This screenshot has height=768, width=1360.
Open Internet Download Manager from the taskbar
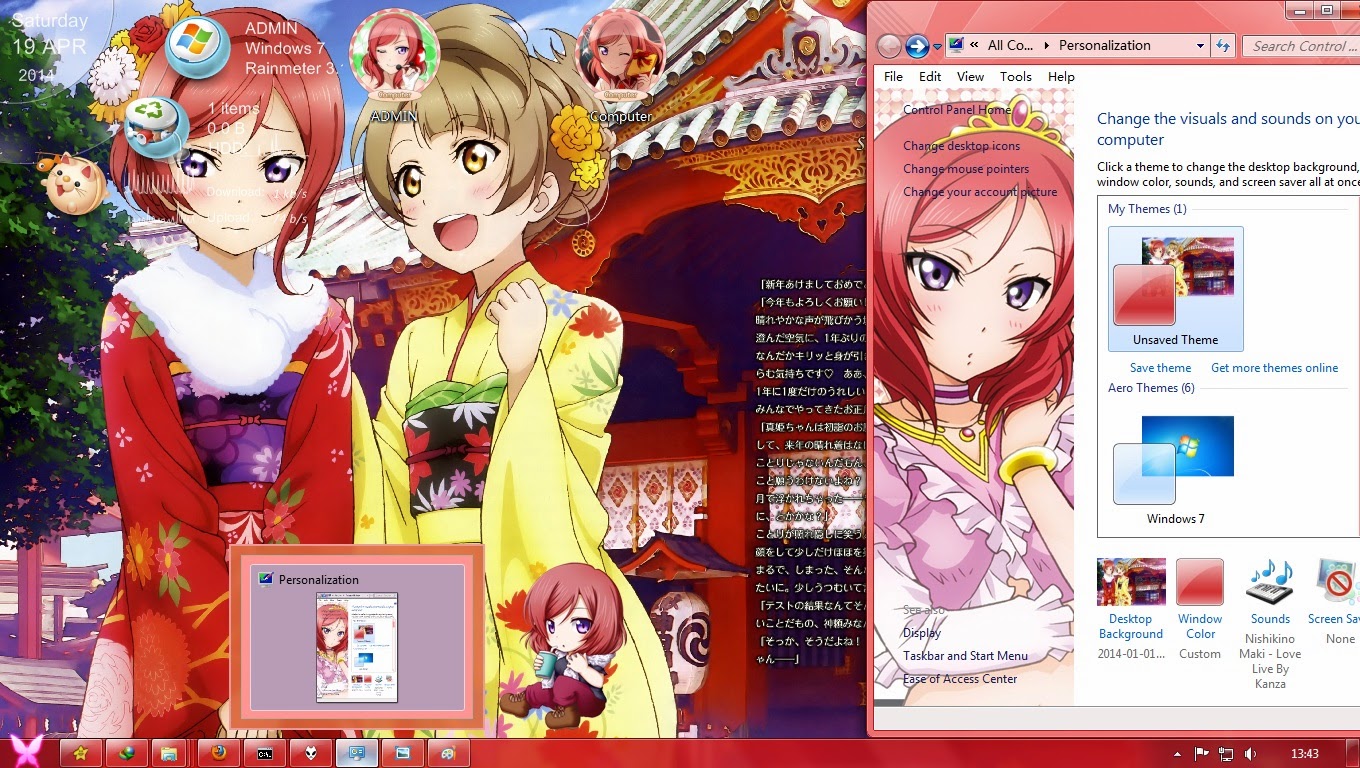(126, 753)
